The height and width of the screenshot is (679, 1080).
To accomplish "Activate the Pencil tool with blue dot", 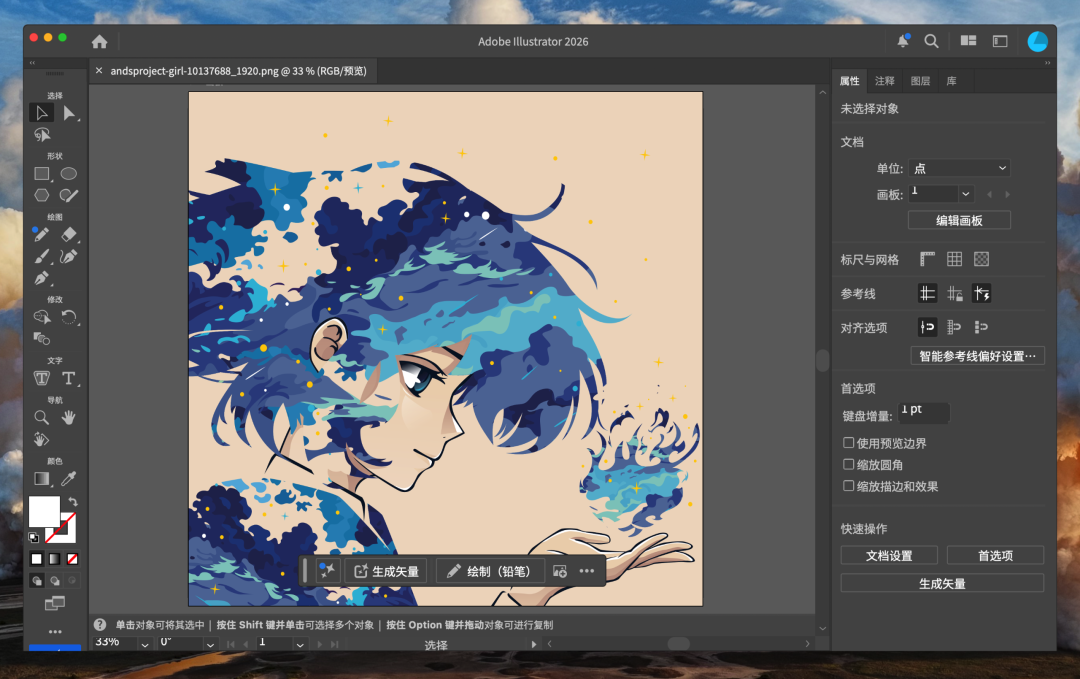I will click(x=41, y=234).
